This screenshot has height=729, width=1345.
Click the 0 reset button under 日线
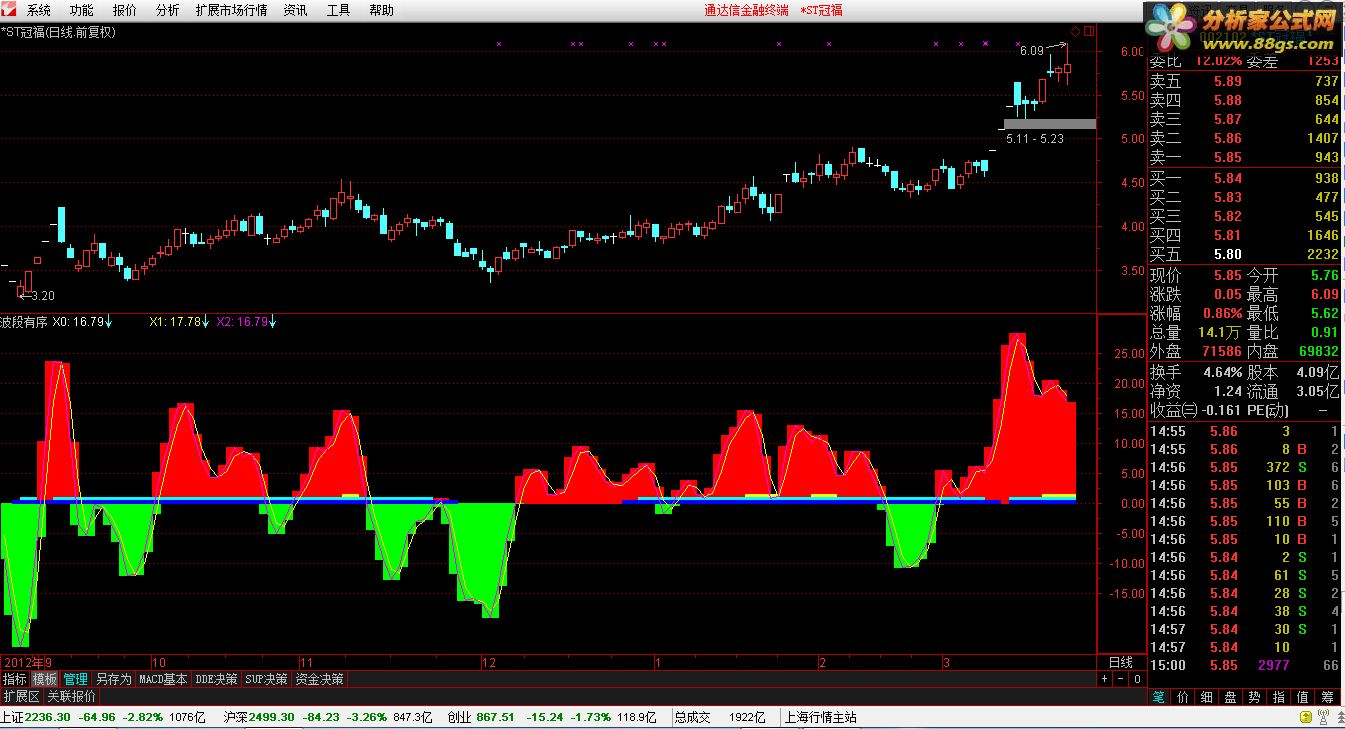(x=1136, y=679)
